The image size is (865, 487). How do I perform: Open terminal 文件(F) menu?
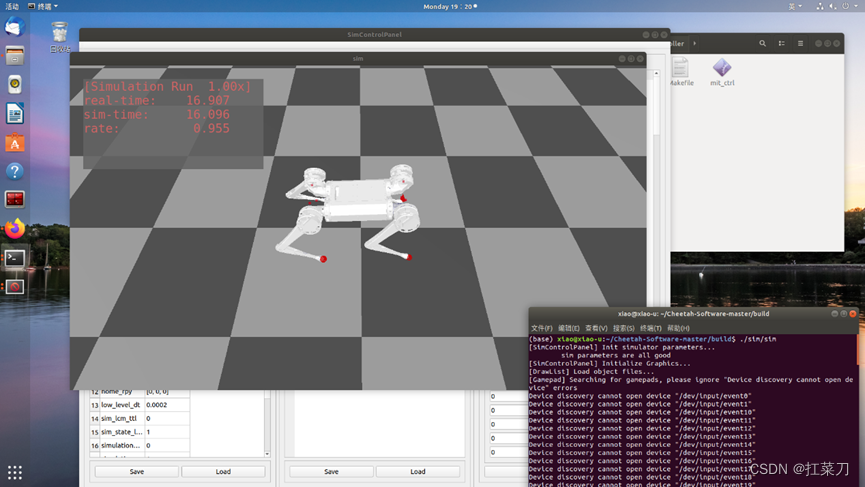pyautogui.click(x=541, y=328)
